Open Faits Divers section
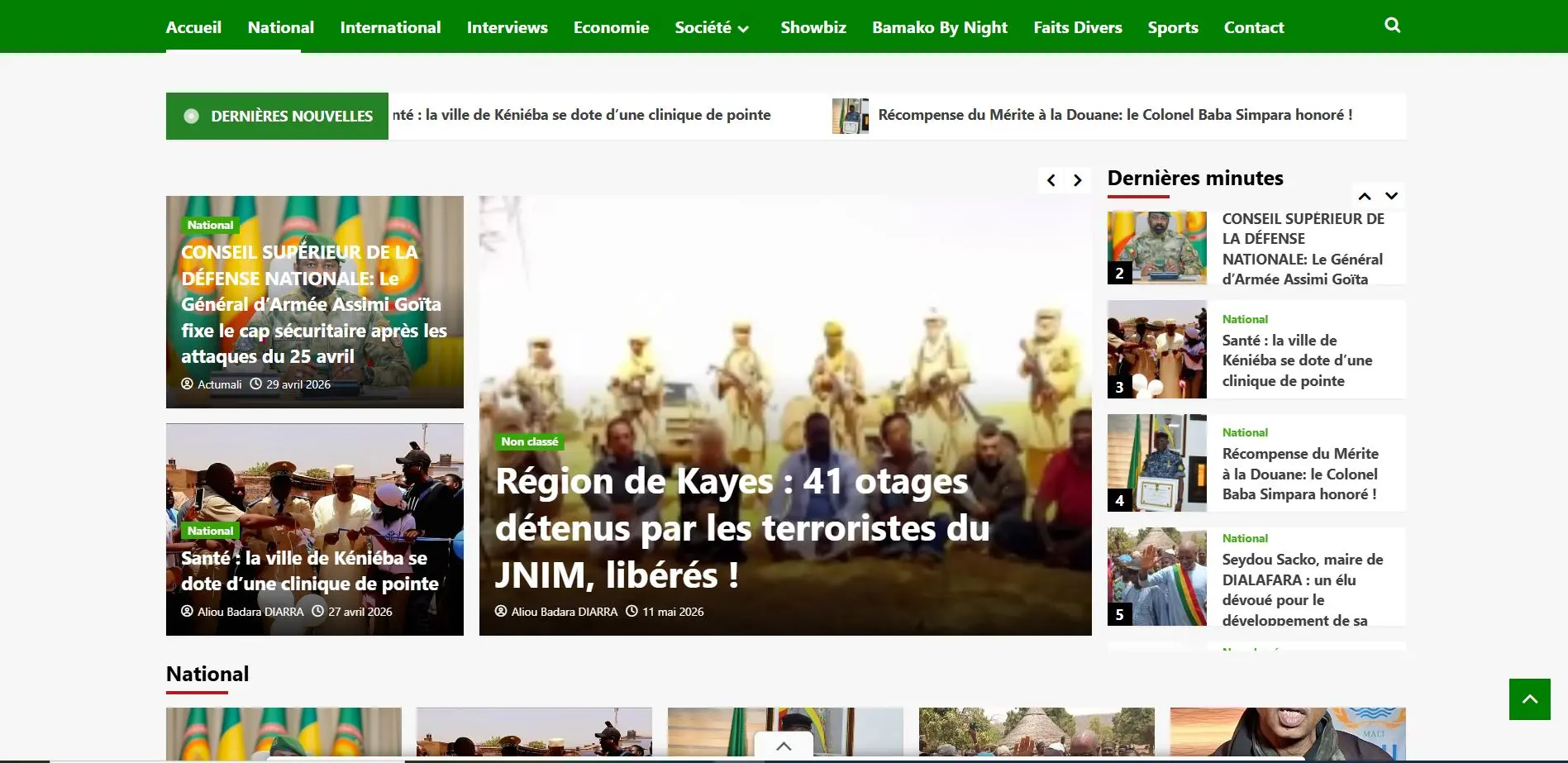Screen dimensions: 1568x763 [x=1078, y=27]
